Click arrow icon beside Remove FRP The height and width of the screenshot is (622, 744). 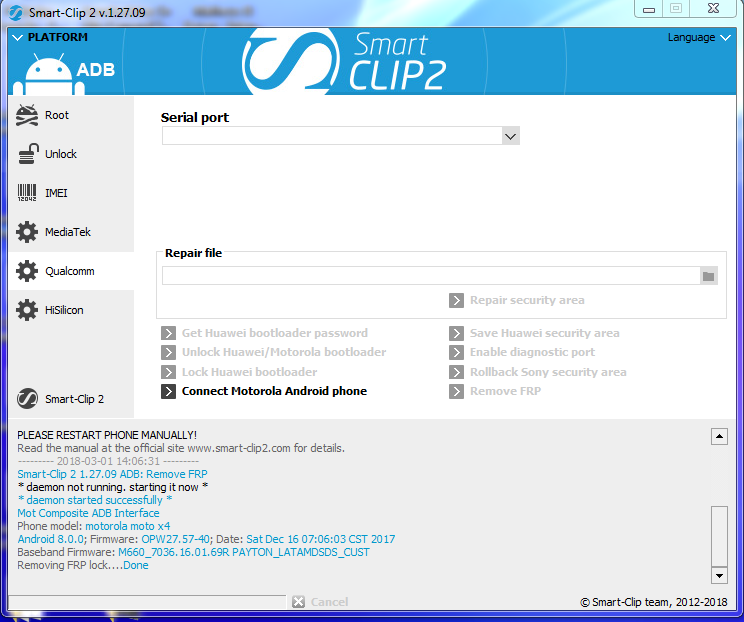[x=456, y=391]
